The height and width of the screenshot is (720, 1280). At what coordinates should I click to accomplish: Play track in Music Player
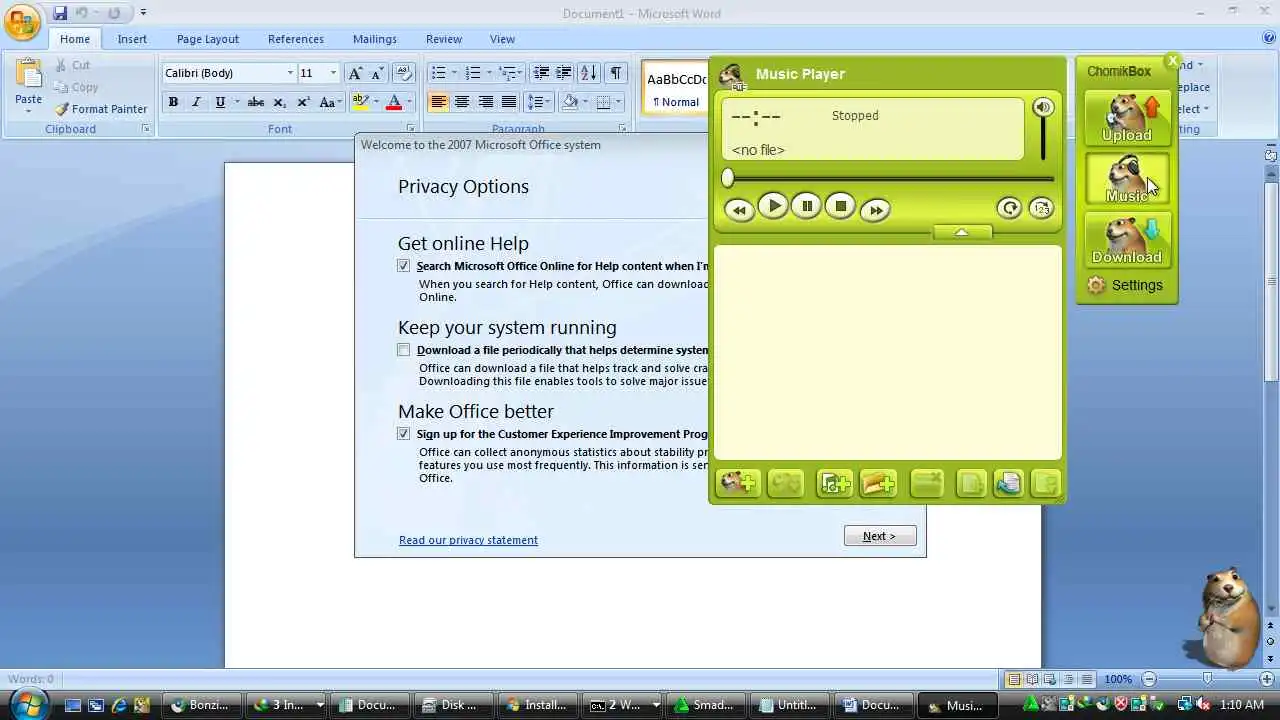(773, 206)
